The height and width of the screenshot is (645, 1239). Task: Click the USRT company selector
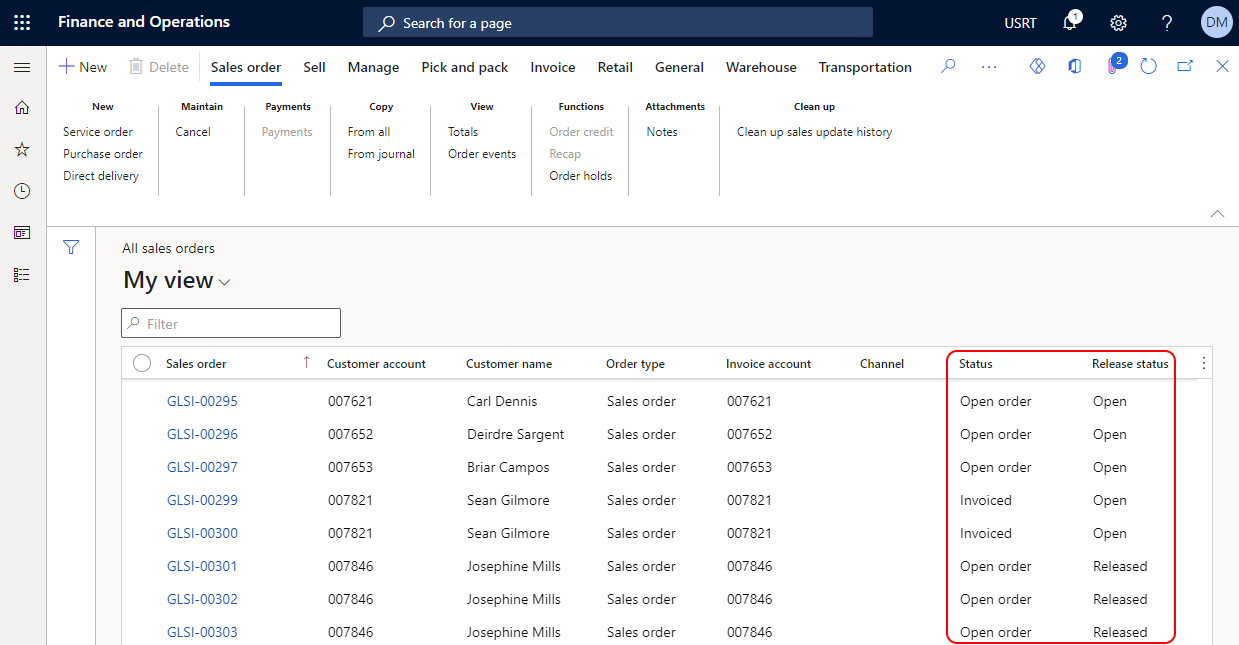click(x=1020, y=22)
